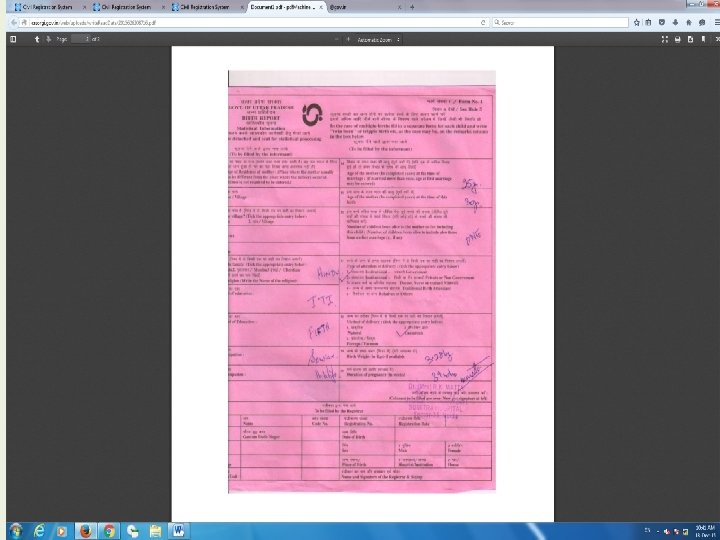Switch PDF to presentation mode
This screenshot has height=540, width=720.
tap(664, 39)
